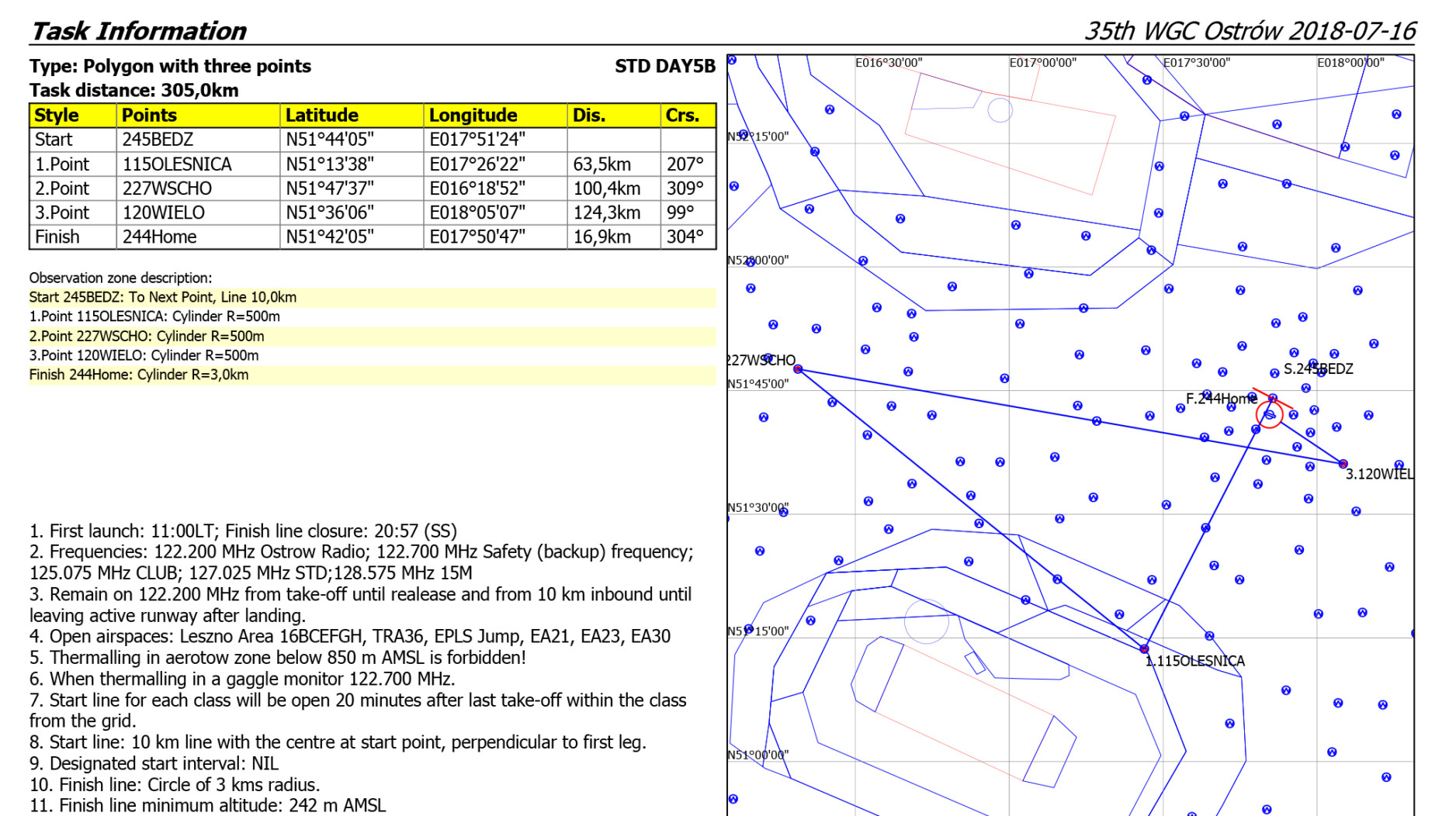Click the circular airspace marker near E017°00'00" label
Screen dimensions: 1456x816
tap(1000, 110)
